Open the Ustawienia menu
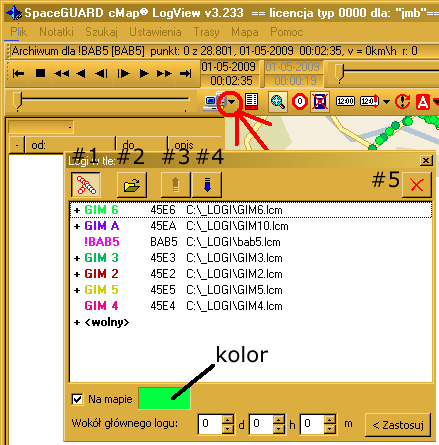The image size is (439, 445). click(x=155, y=32)
